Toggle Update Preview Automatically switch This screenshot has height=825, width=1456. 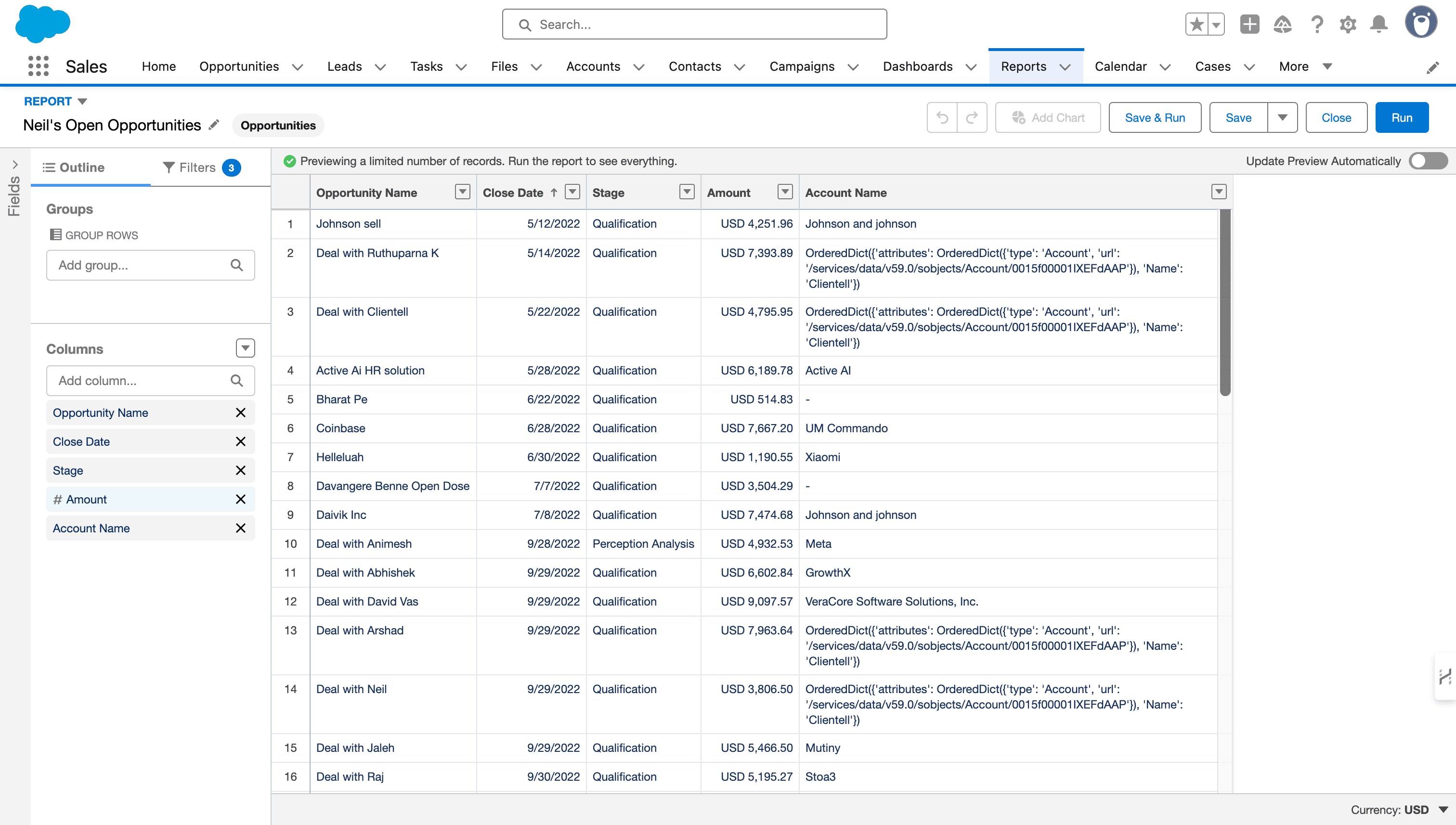pyautogui.click(x=1428, y=161)
